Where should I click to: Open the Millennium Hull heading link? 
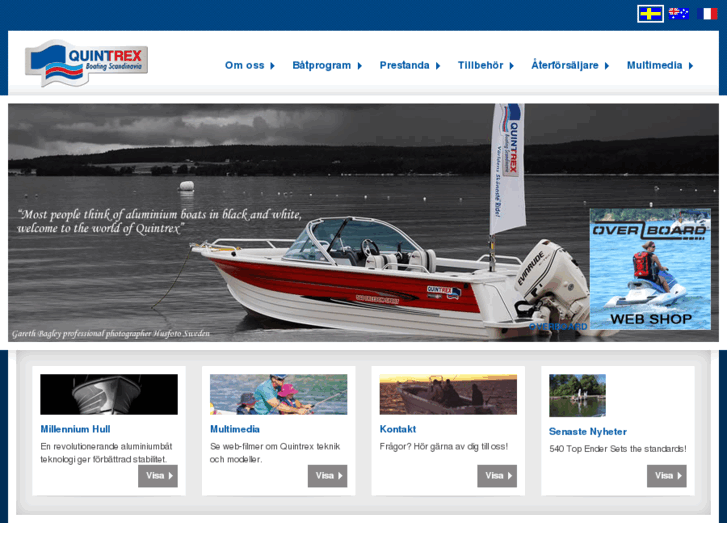click(x=75, y=429)
